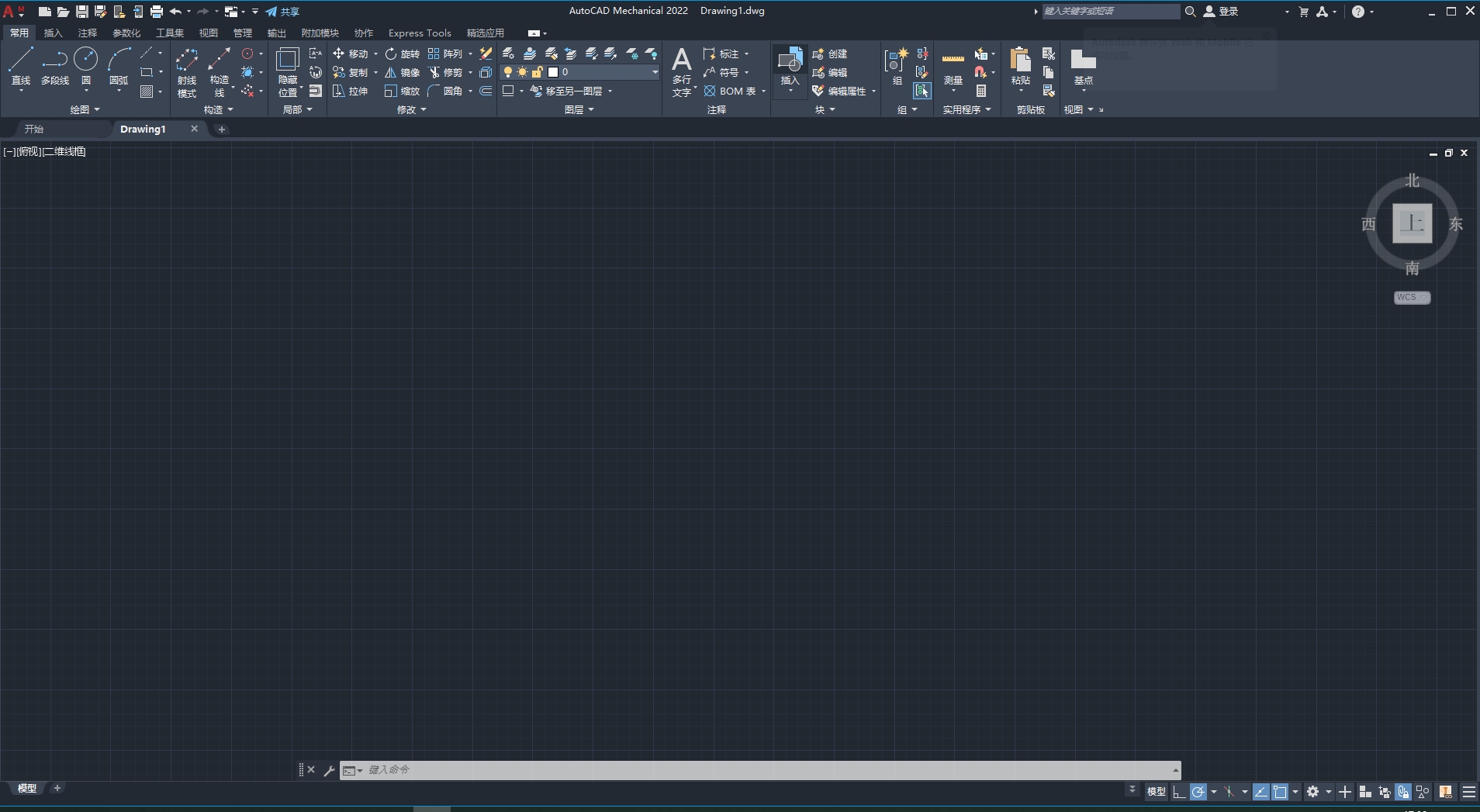Click the WCS button under ViewCube
This screenshot has width=1480, height=812.
[x=1412, y=297]
